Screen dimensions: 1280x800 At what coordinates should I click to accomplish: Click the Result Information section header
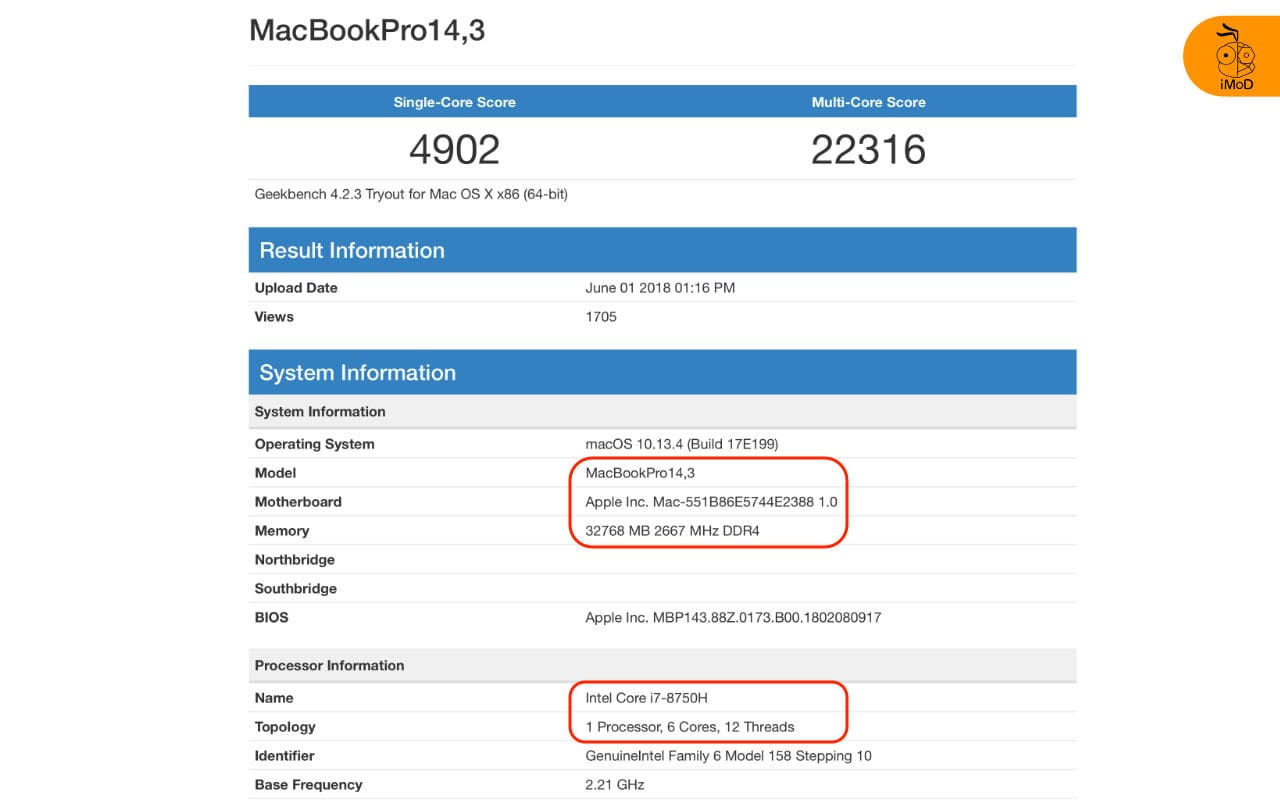point(351,250)
